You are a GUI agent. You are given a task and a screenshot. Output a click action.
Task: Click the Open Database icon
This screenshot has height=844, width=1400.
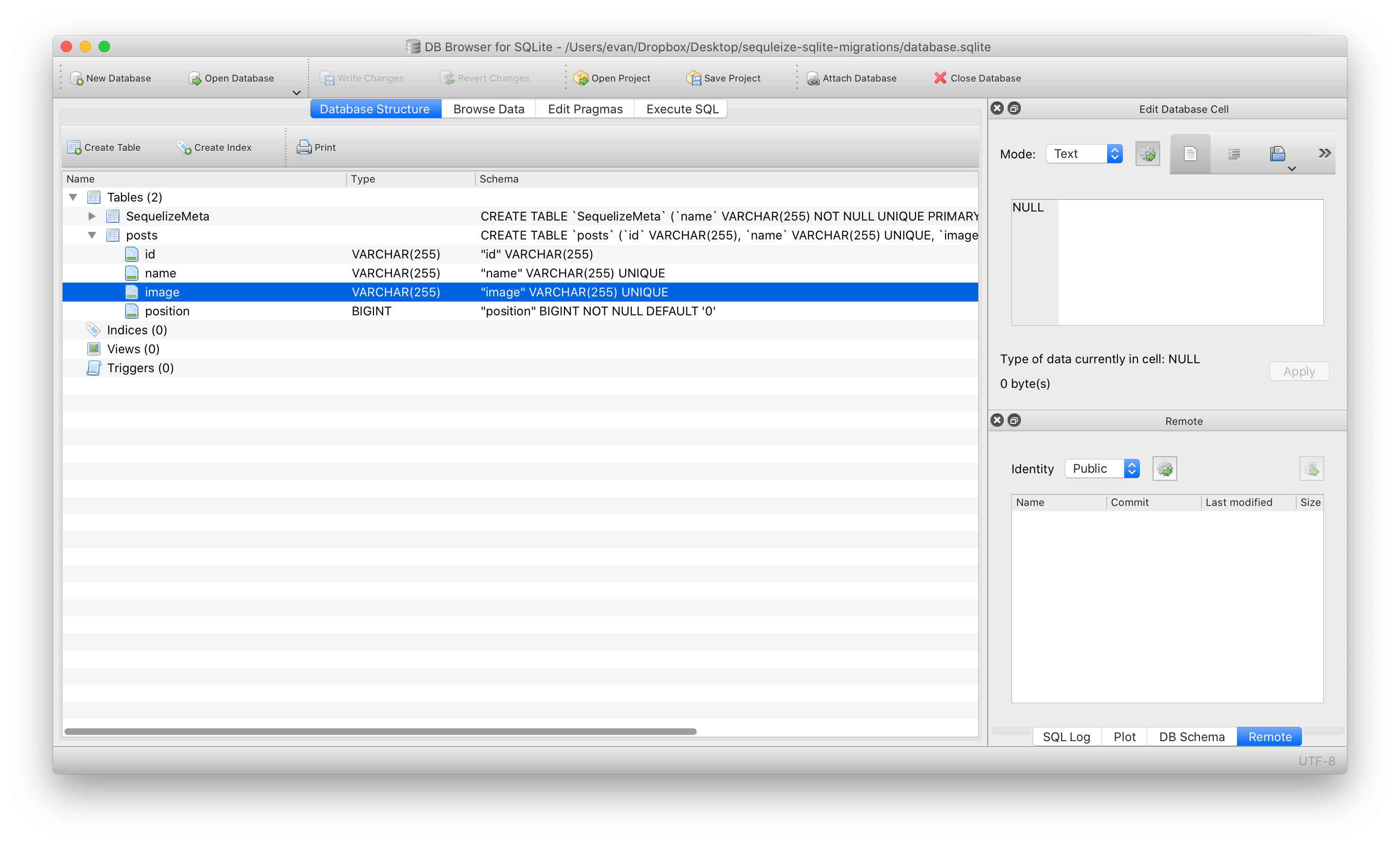(195, 78)
